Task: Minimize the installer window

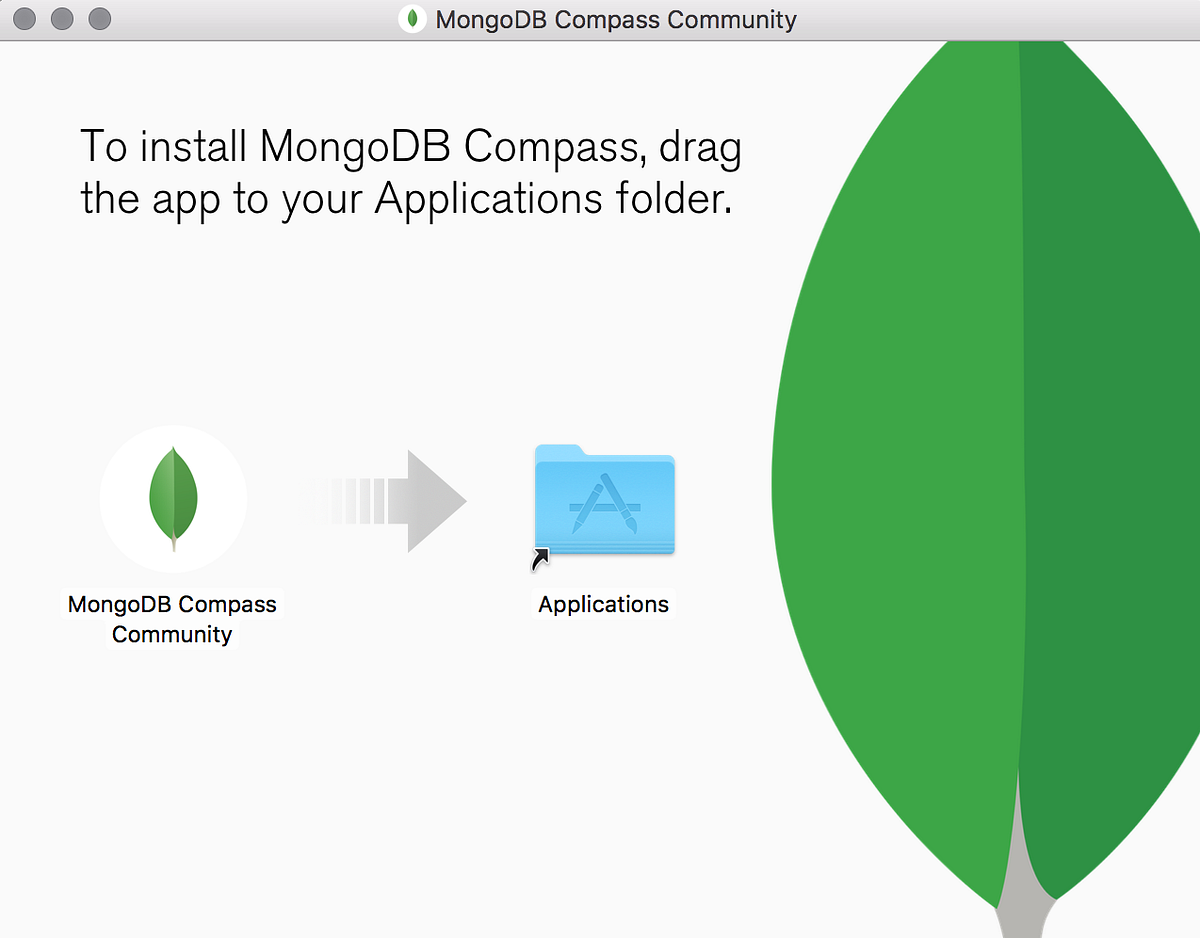Action: [x=62, y=19]
